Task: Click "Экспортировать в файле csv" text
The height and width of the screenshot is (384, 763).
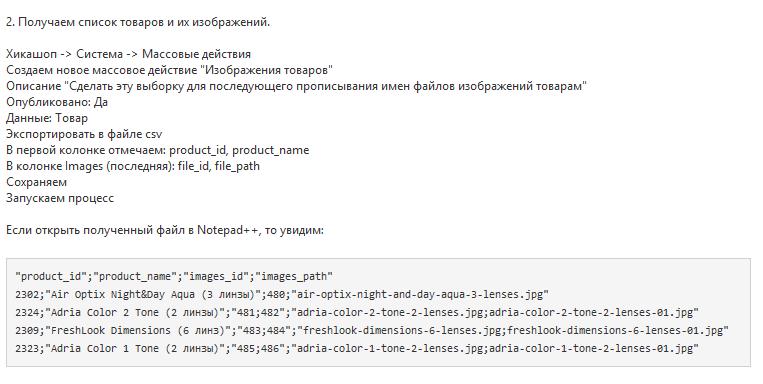Action: (x=84, y=134)
